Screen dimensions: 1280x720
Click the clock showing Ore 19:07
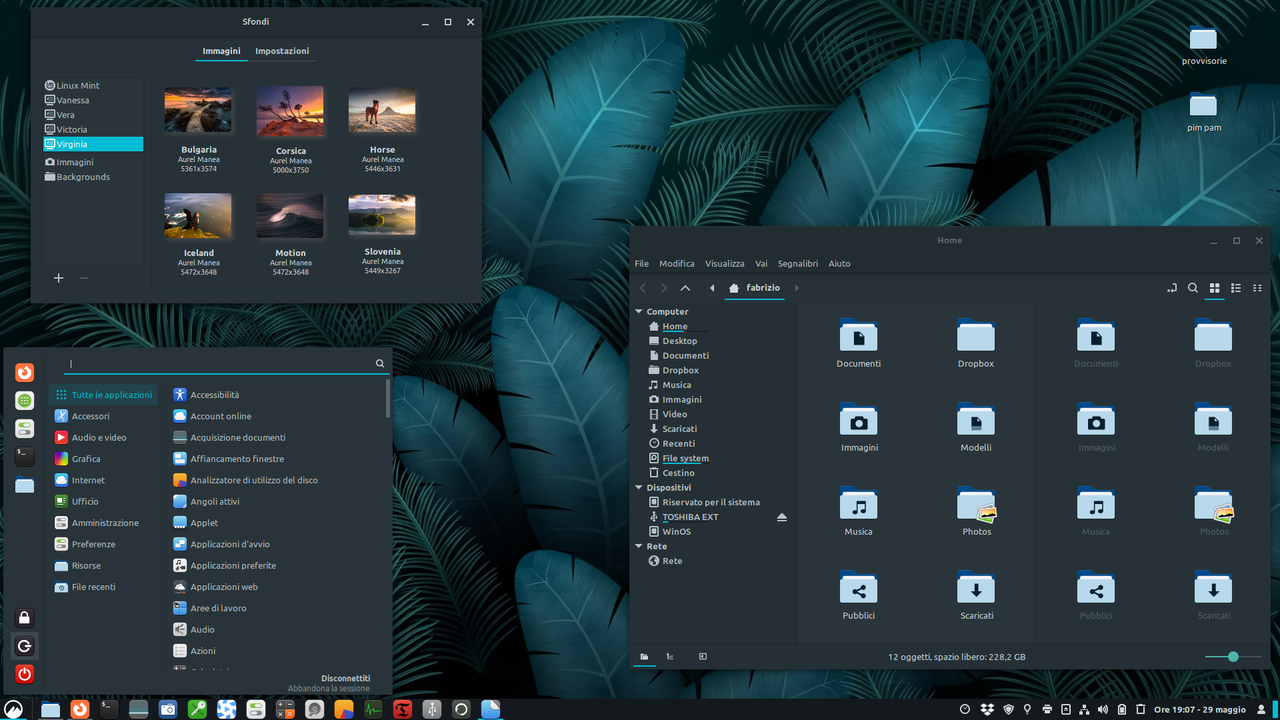point(1200,709)
